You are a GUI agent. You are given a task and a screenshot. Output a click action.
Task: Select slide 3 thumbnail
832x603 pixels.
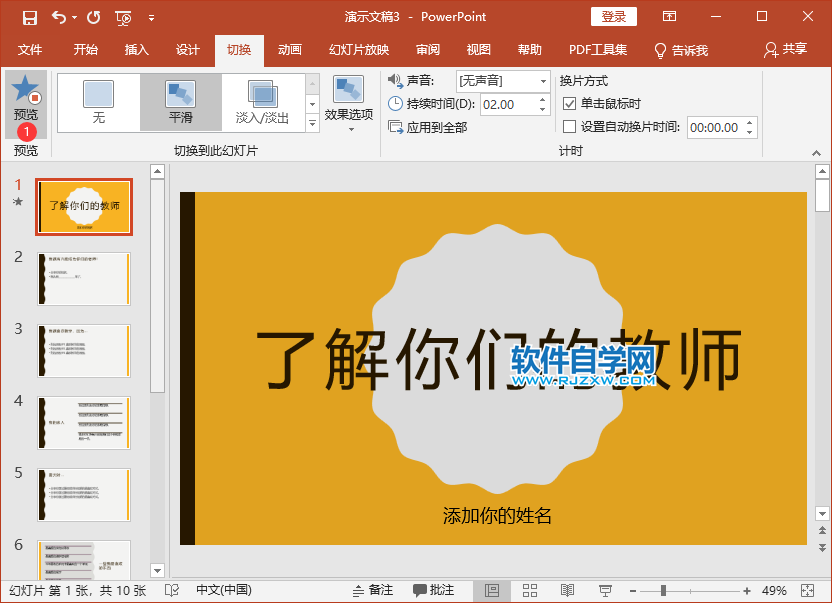coord(84,351)
